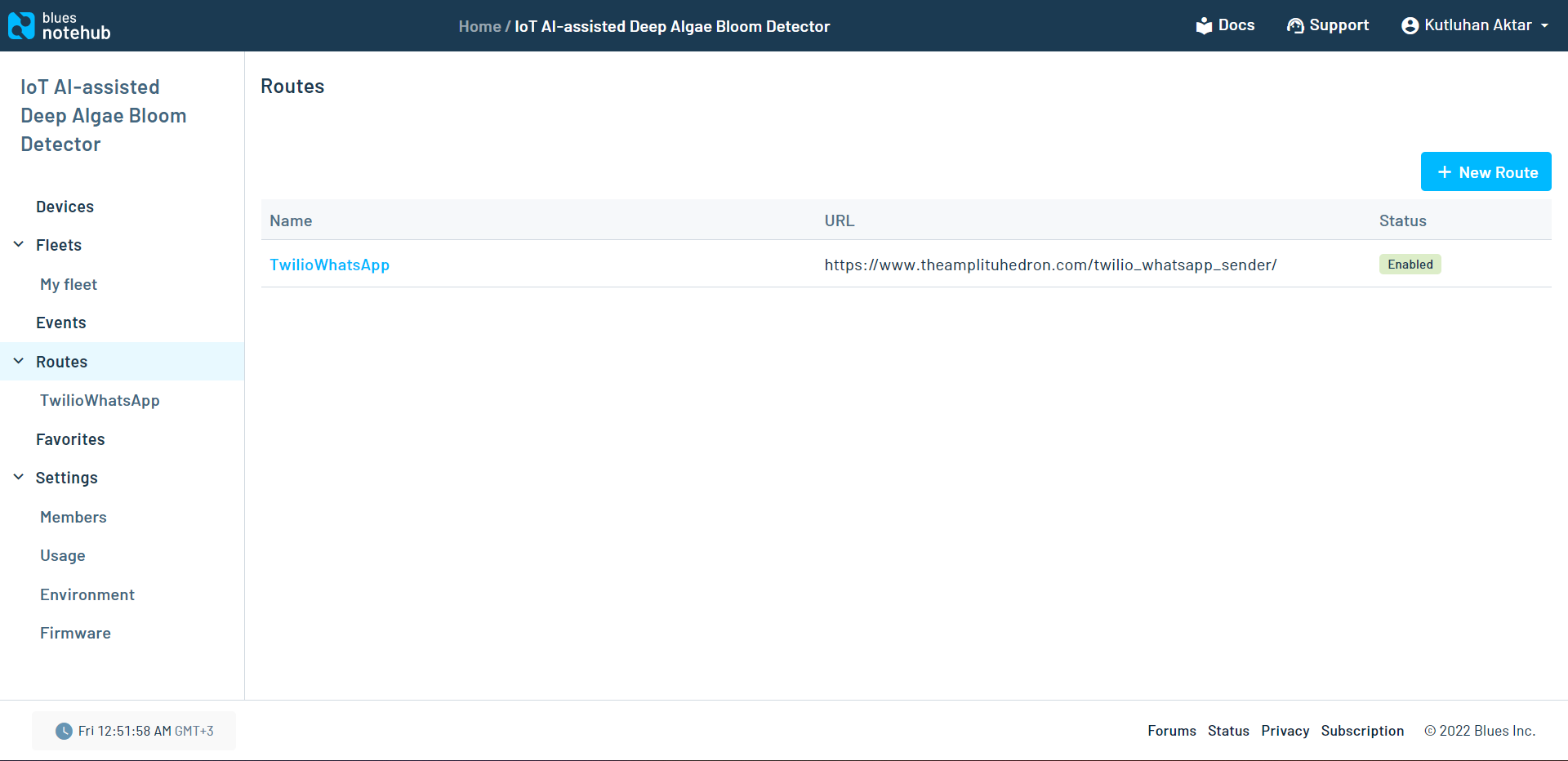Collapse the Settings section chevron

click(x=19, y=478)
